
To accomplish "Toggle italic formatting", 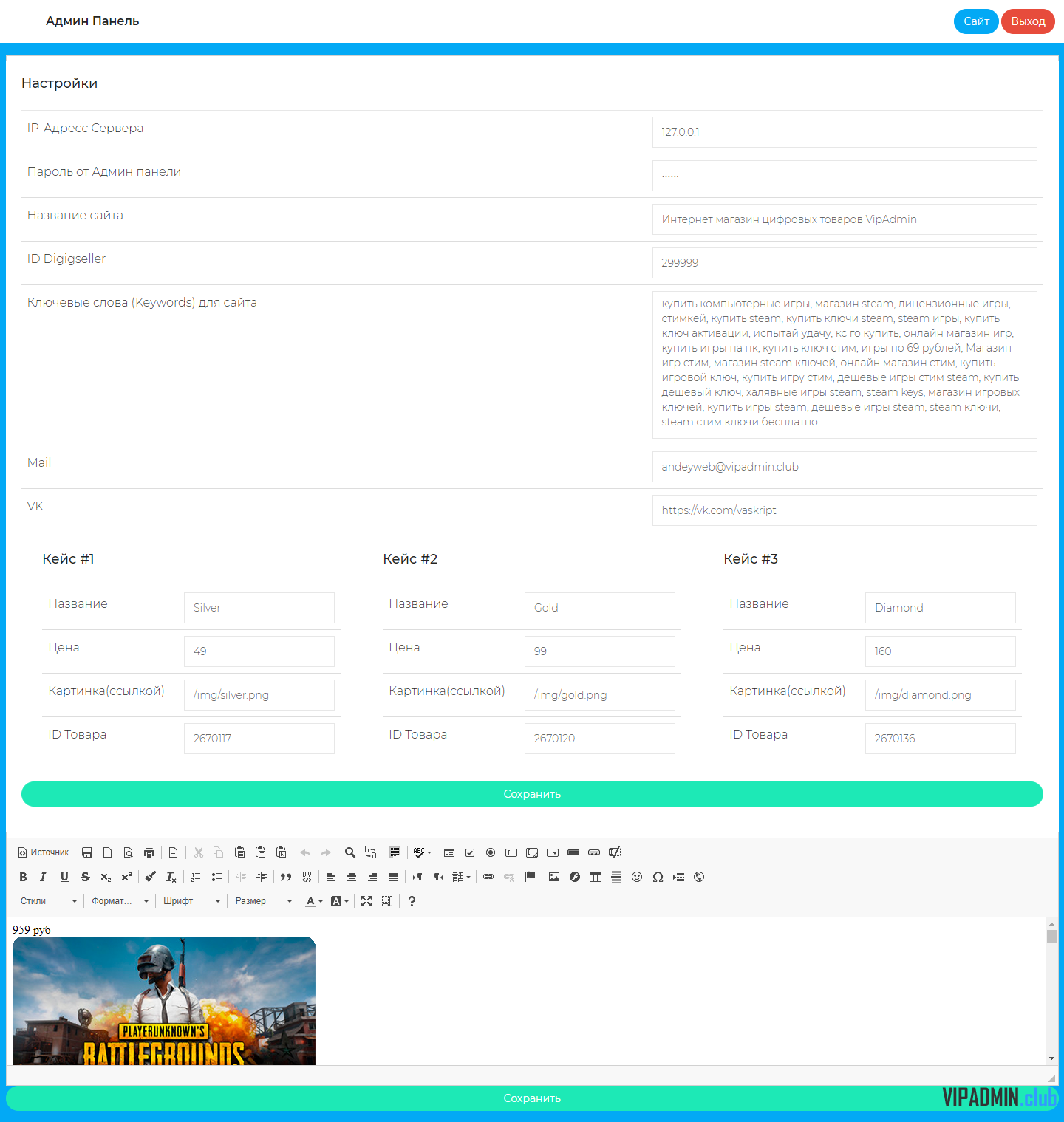I will (44, 877).
